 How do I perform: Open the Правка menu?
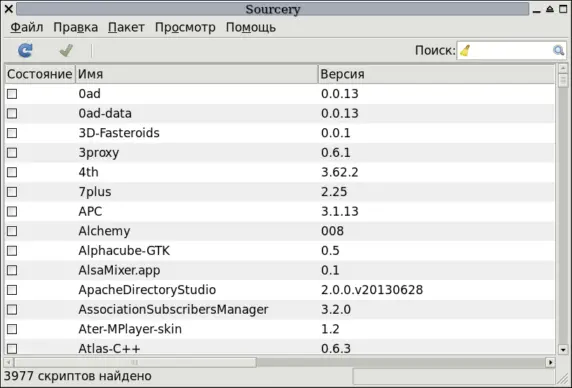[76, 27]
